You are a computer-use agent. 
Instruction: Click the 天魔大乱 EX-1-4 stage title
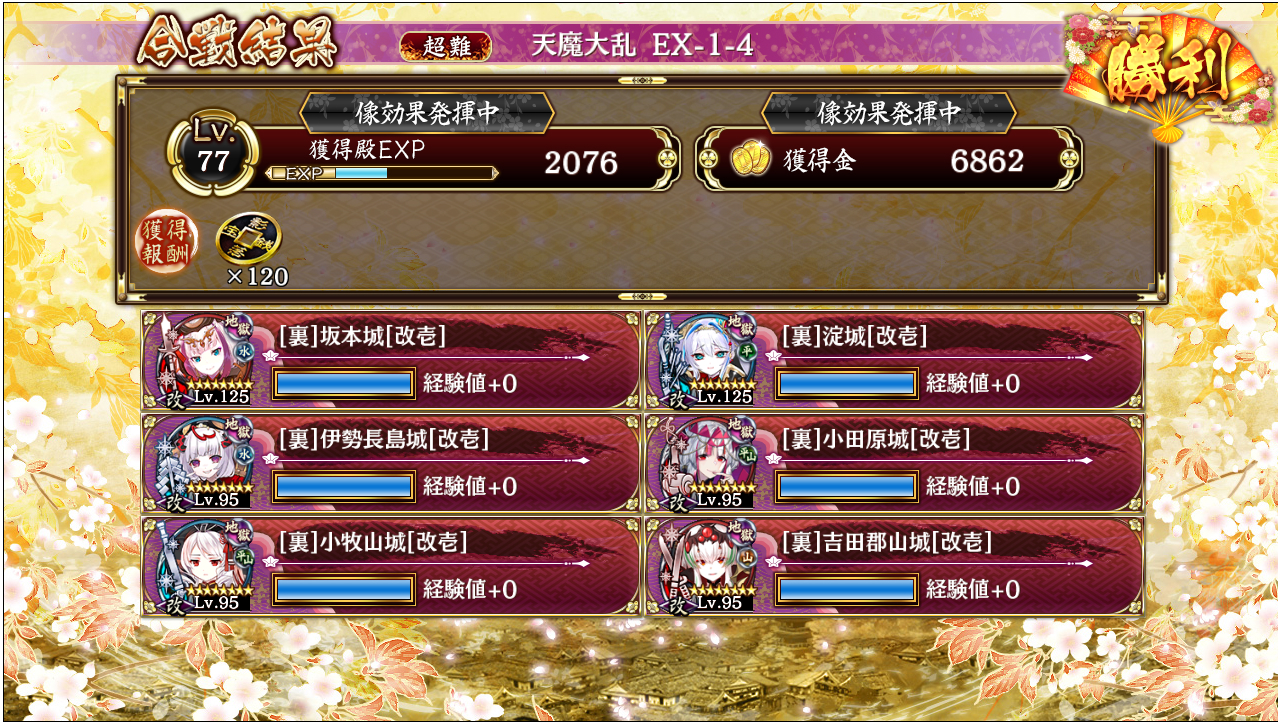[x=642, y=45]
